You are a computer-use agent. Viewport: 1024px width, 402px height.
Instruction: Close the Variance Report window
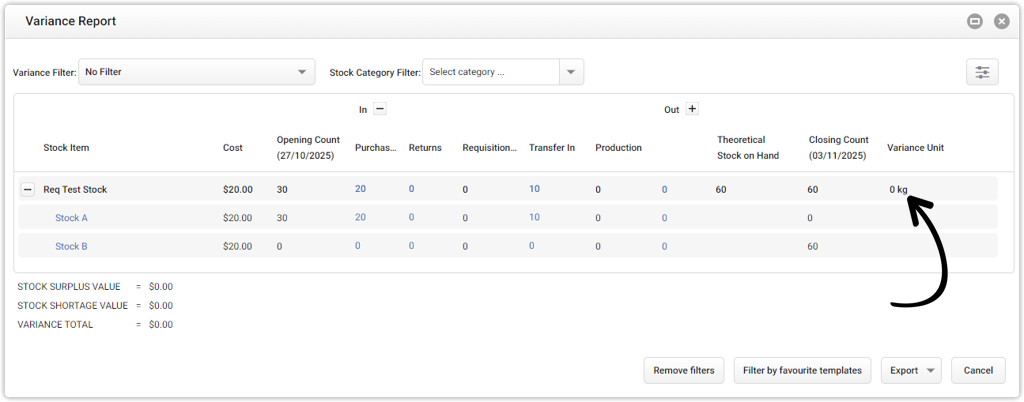1001,21
